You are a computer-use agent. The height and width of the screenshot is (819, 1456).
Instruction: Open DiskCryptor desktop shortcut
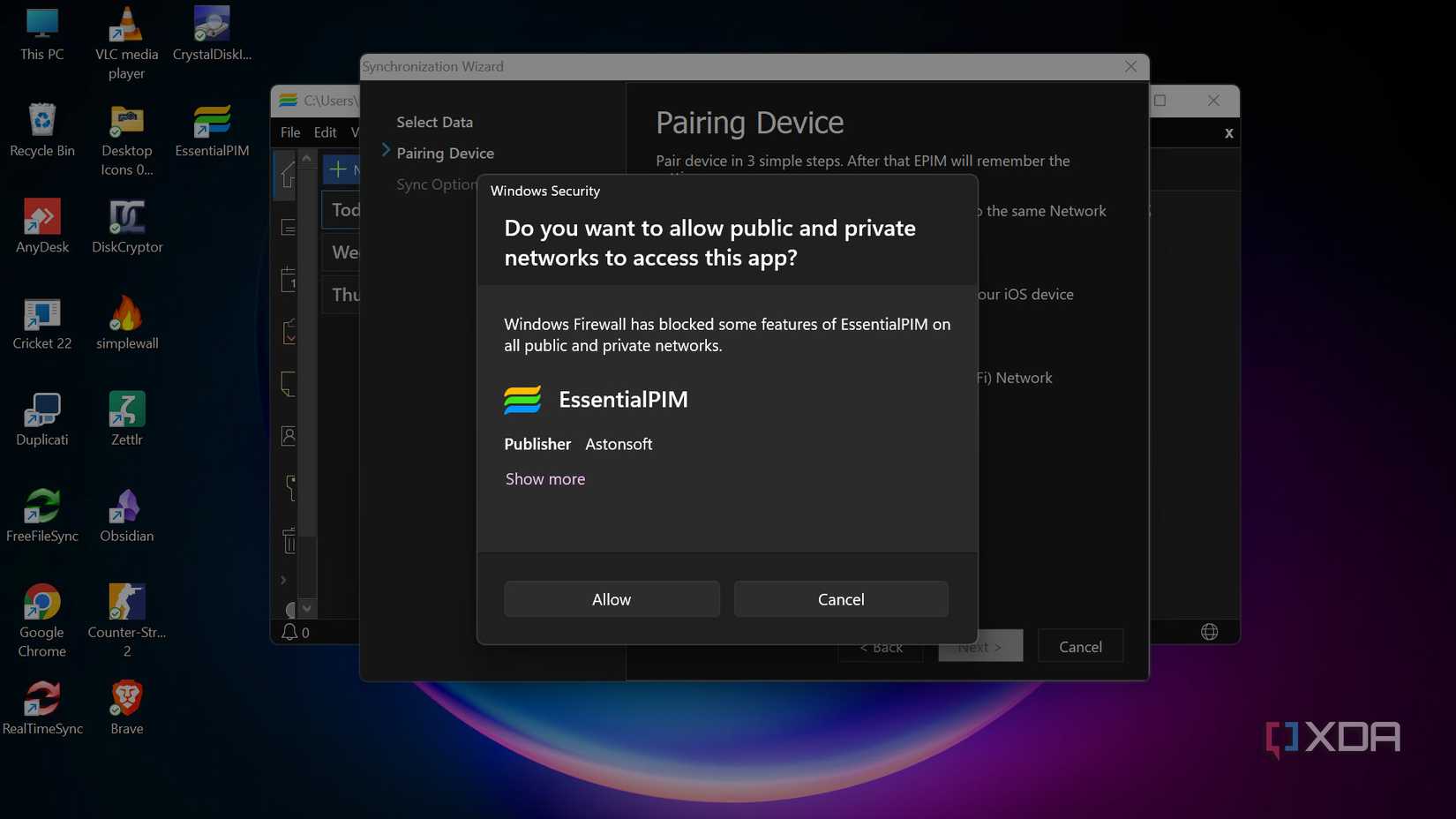pyautogui.click(x=127, y=227)
